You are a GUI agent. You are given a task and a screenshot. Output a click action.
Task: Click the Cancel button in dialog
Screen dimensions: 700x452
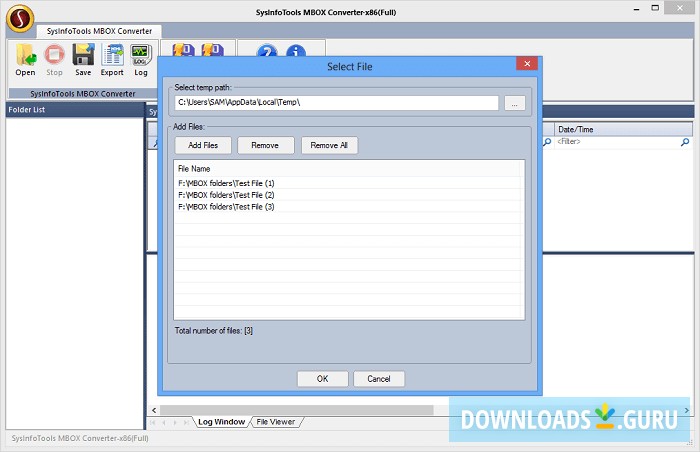point(379,379)
